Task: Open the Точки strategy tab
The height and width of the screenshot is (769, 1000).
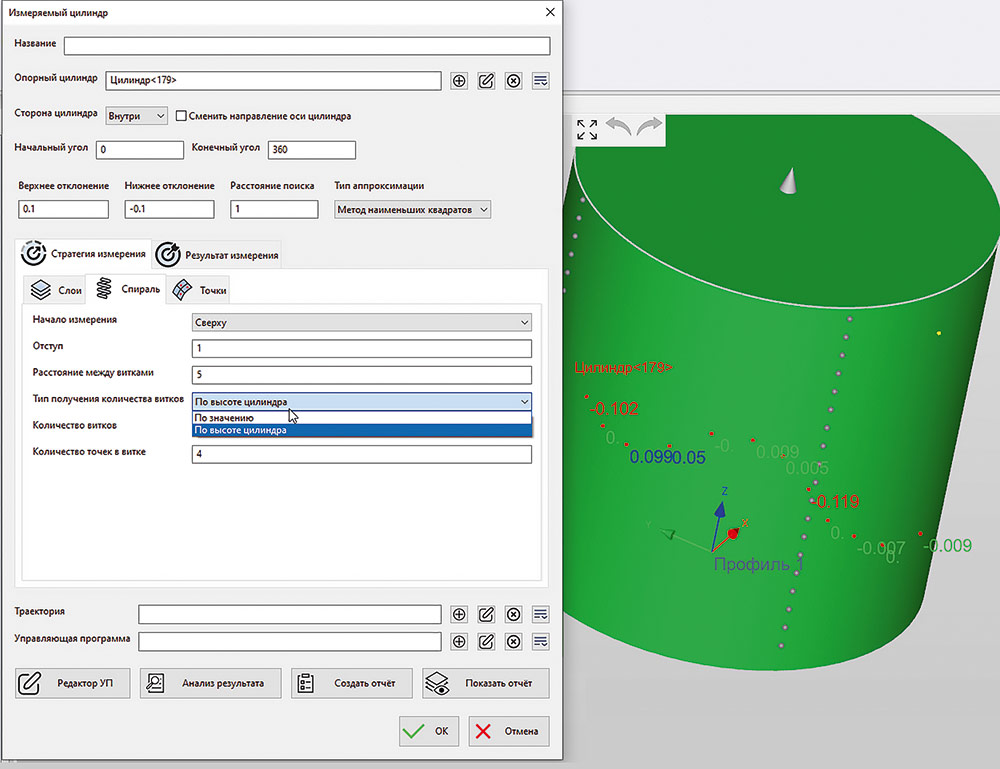Action: click(199, 290)
